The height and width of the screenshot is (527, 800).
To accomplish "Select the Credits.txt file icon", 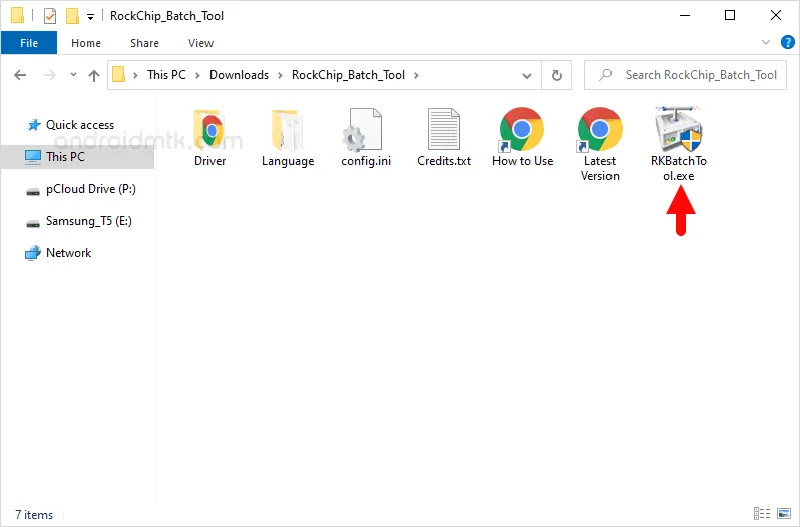I will point(443,129).
